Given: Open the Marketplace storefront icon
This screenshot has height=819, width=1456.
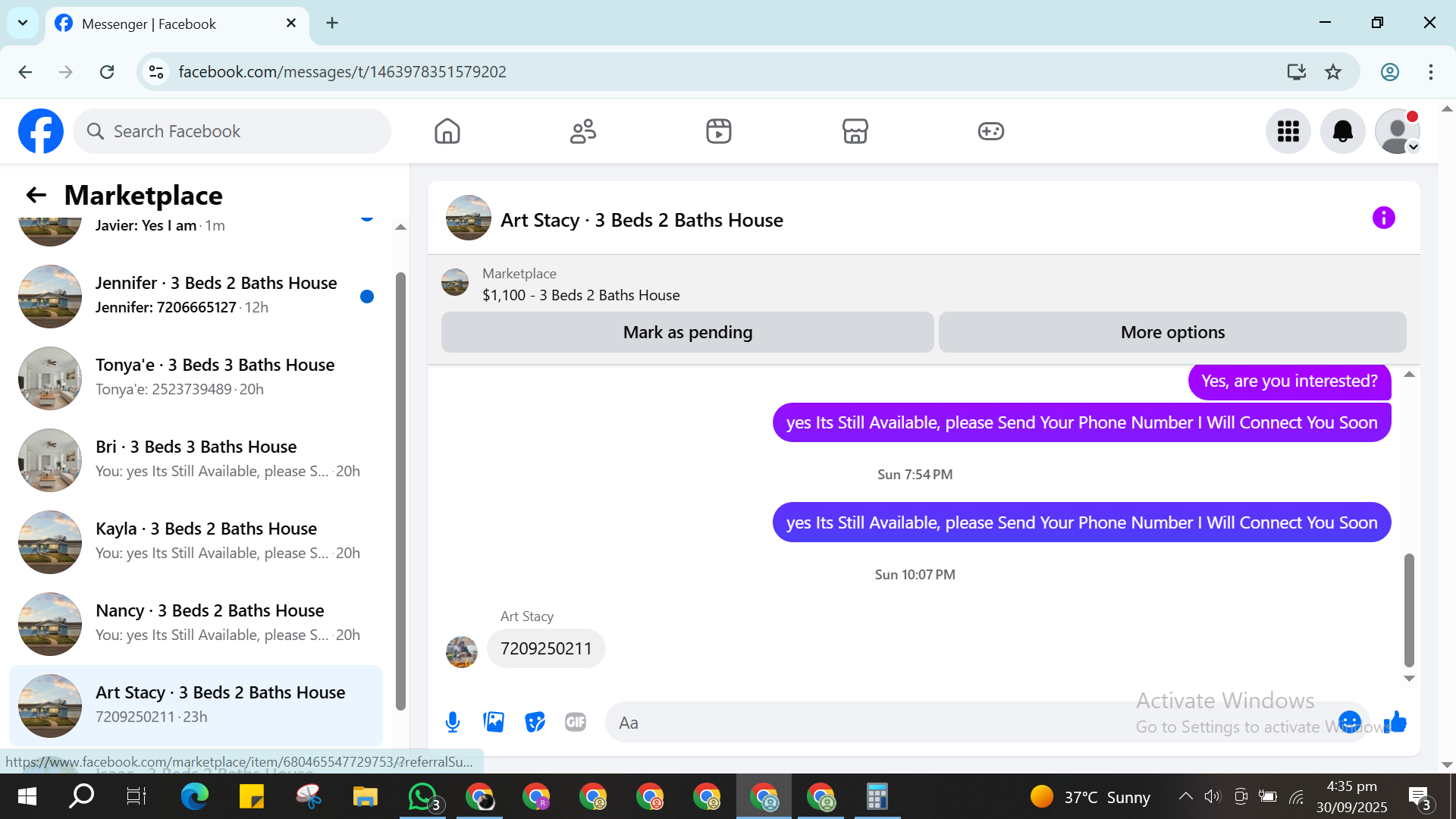Looking at the screenshot, I should [x=855, y=131].
